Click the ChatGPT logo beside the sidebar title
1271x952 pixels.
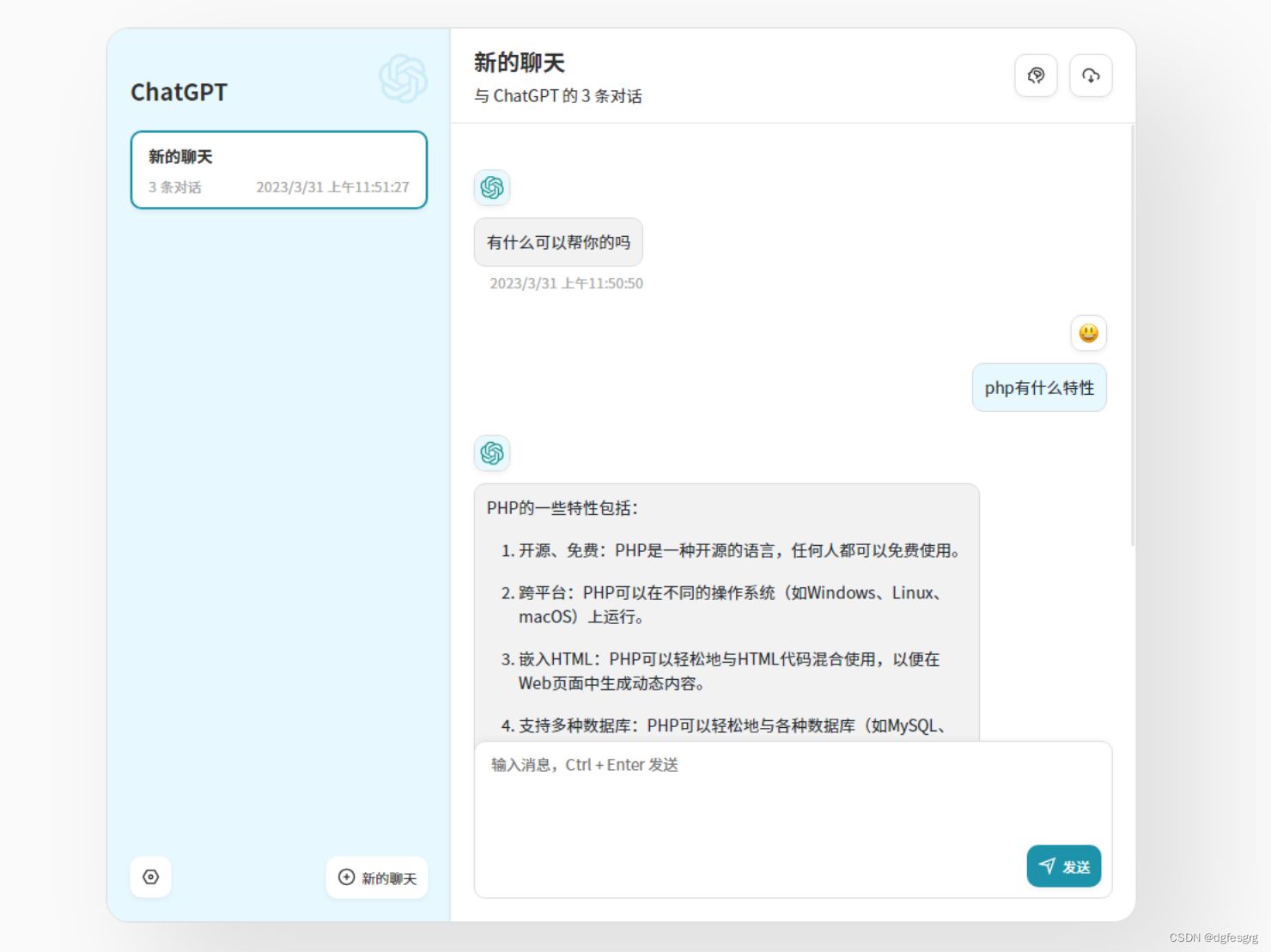coord(403,78)
